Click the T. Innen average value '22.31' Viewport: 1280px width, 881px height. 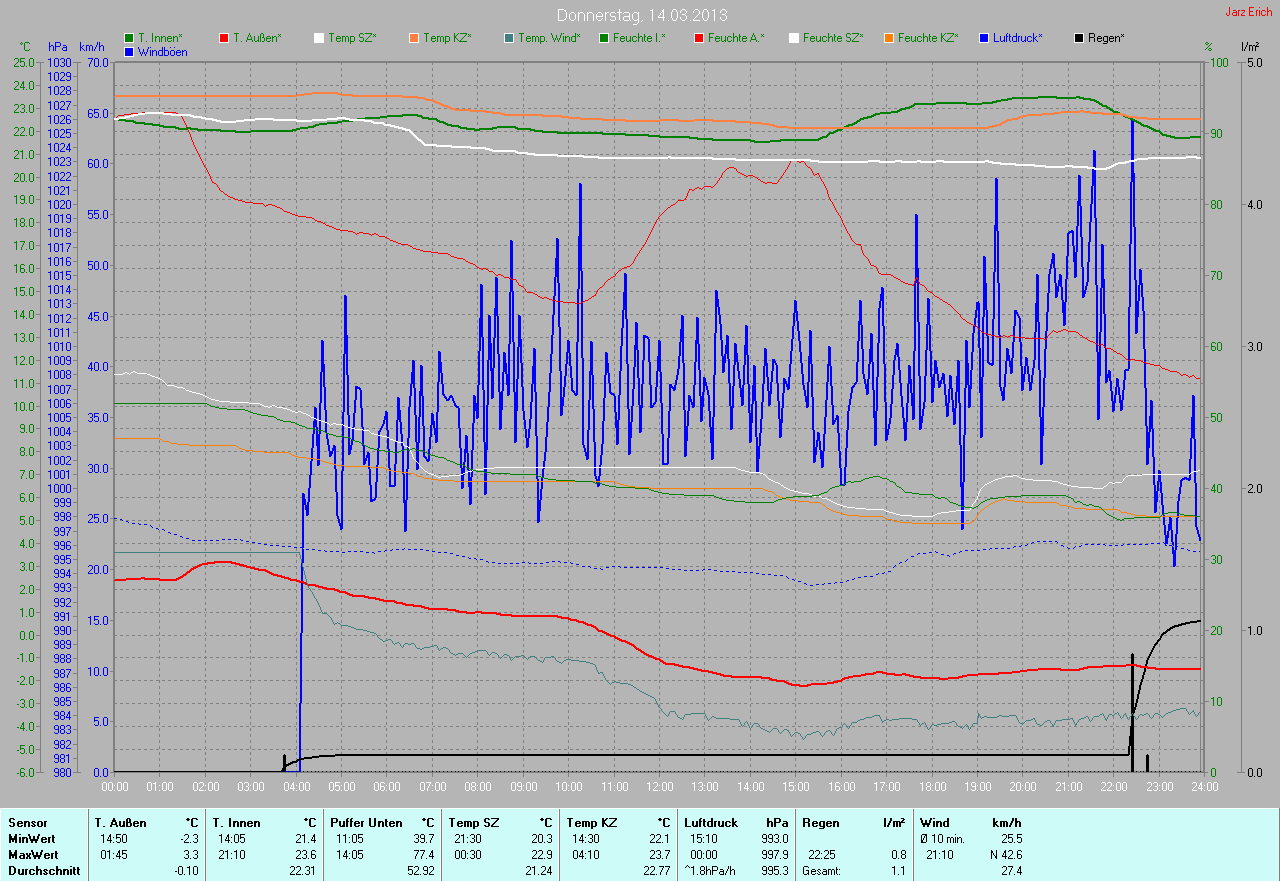coord(302,871)
